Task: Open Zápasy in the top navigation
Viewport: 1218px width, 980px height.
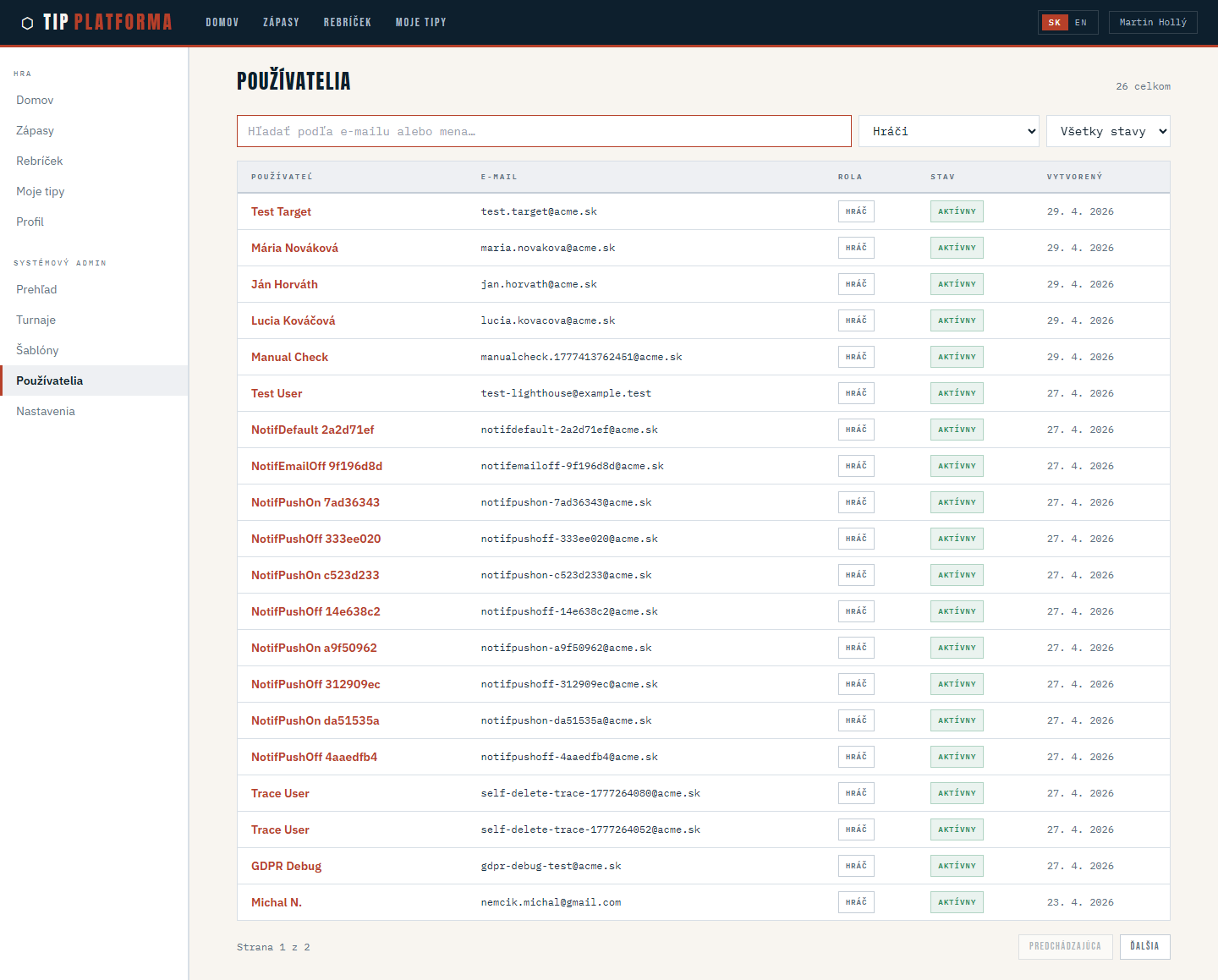Action: pyautogui.click(x=281, y=23)
